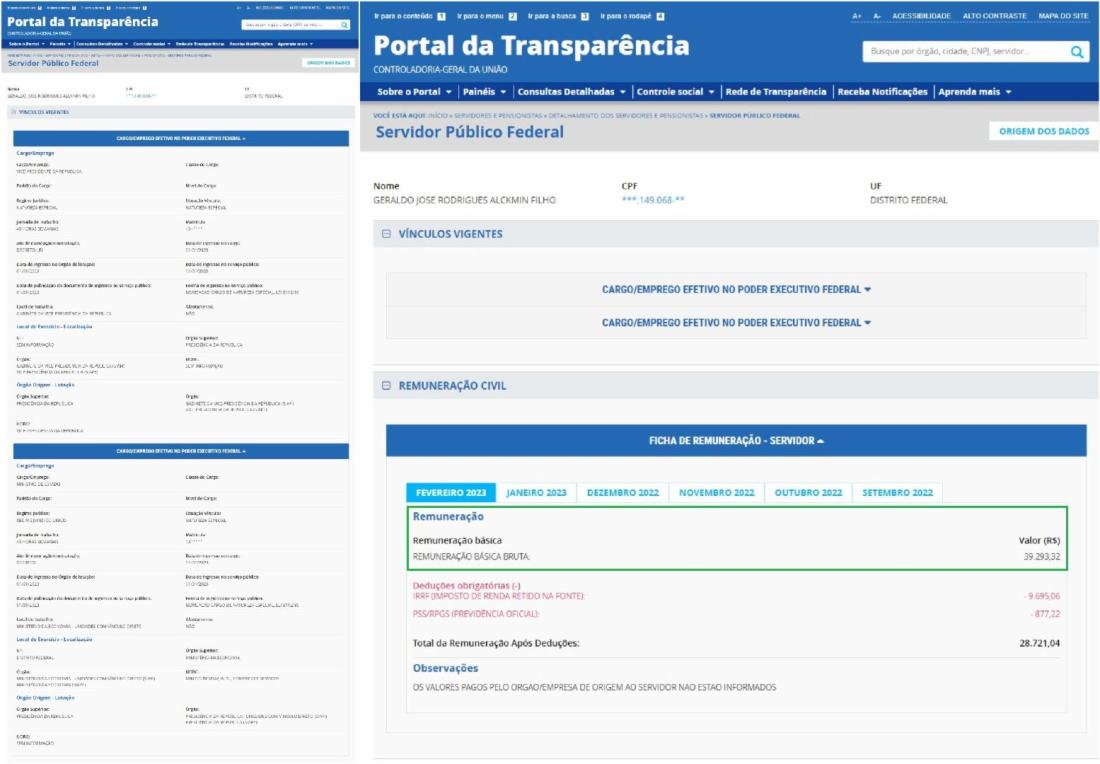Click the PSS deduction value - 877,22
Image resolution: width=1100 pixels, height=764 pixels.
[x=1045, y=614]
